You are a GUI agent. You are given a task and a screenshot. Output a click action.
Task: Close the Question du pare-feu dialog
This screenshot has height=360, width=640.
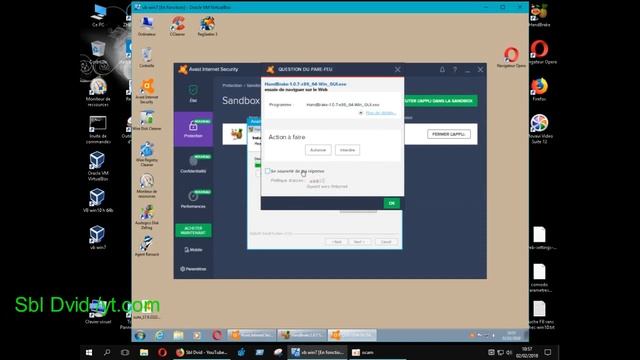click(x=398, y=70)
